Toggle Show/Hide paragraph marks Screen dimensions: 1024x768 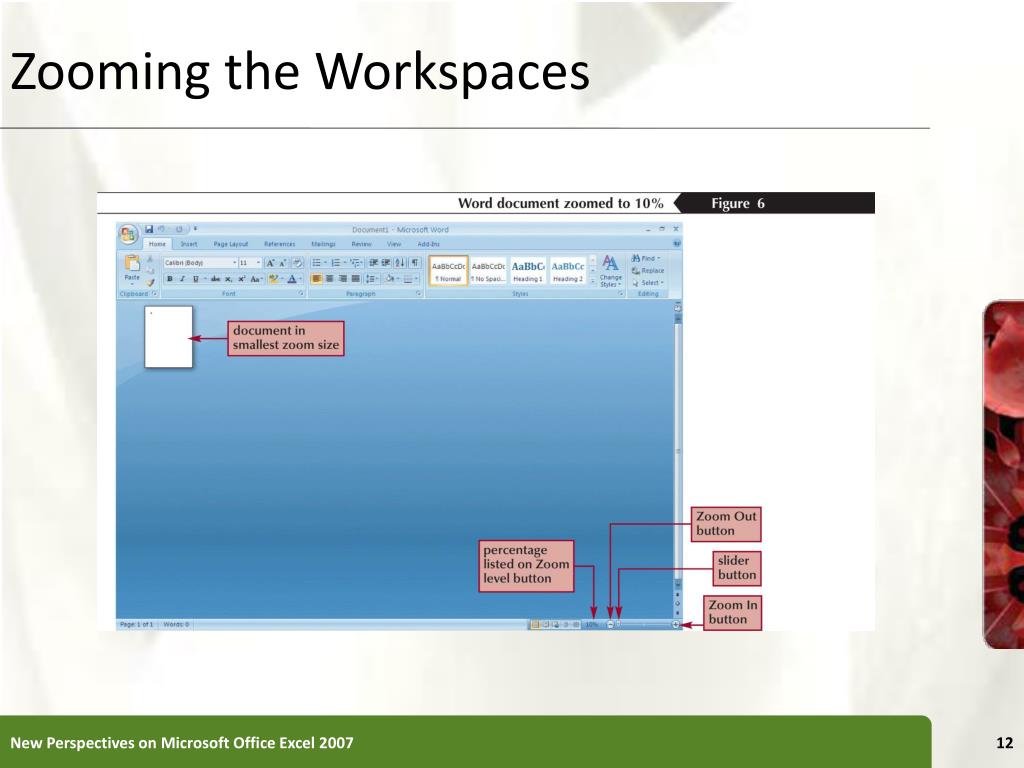tap(415, 263)
